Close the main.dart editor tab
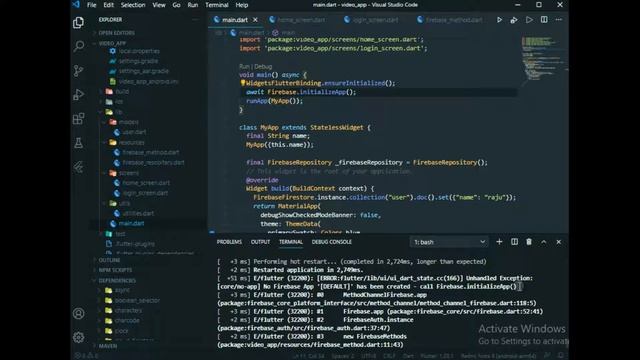The image size is (640, 360). pos(255,20)
